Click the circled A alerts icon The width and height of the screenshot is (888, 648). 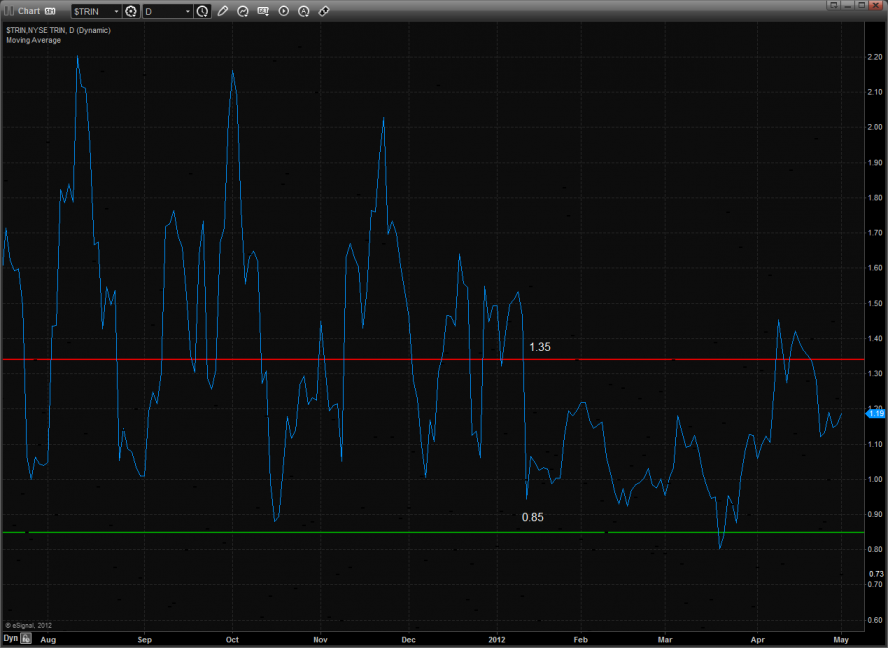coord(304,11)
